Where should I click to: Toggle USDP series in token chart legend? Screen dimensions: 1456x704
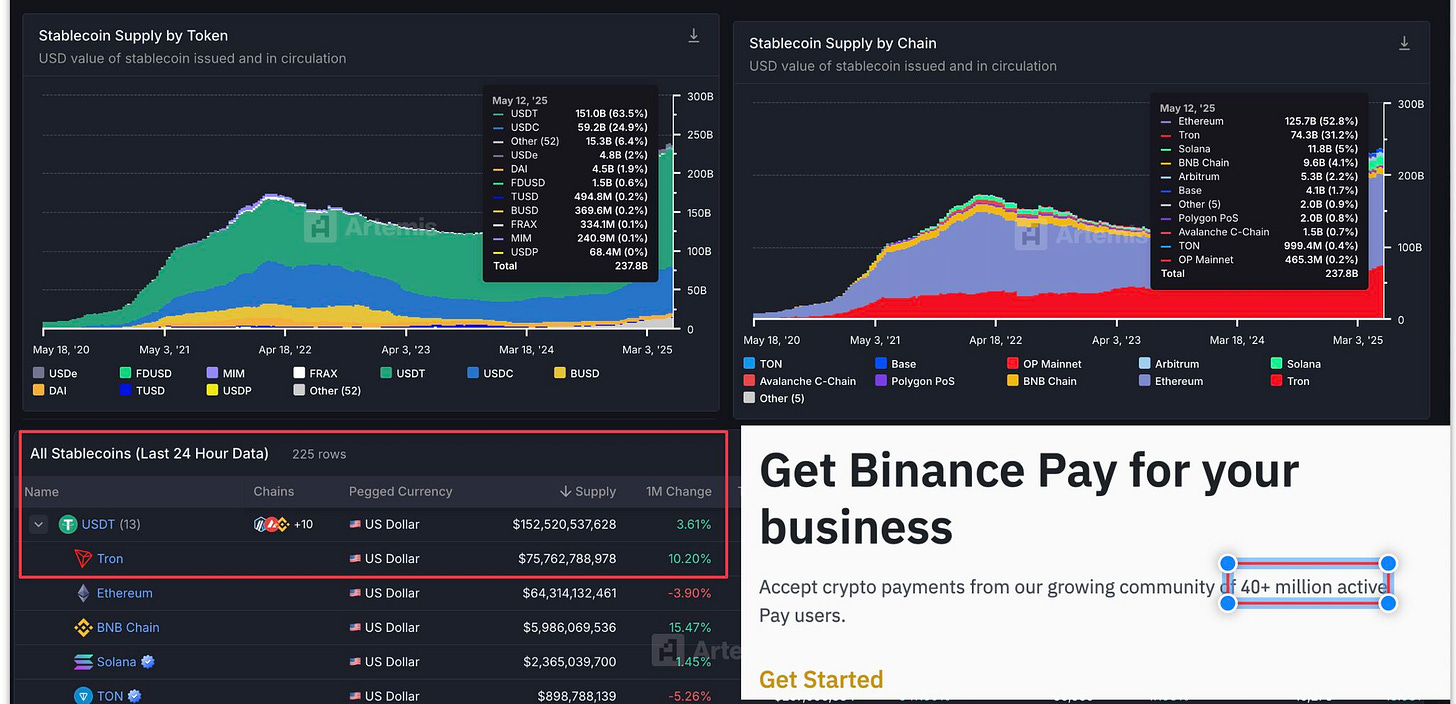pyautogui.click(x=229, y=390)
